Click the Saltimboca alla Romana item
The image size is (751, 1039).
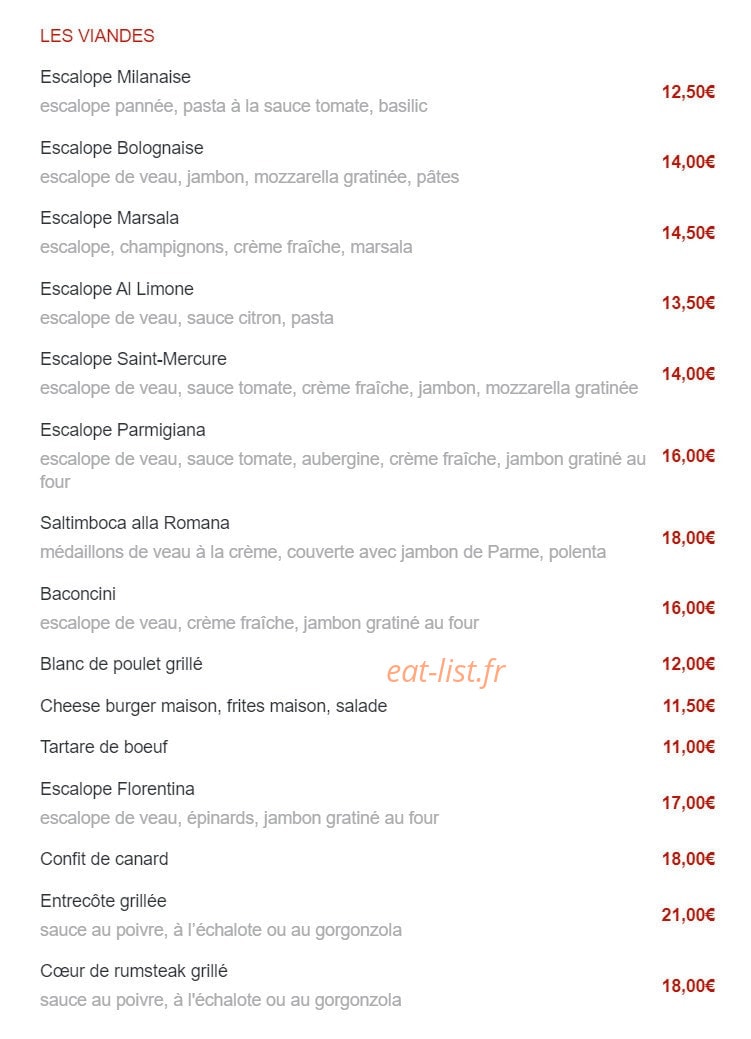coord(135,523)
